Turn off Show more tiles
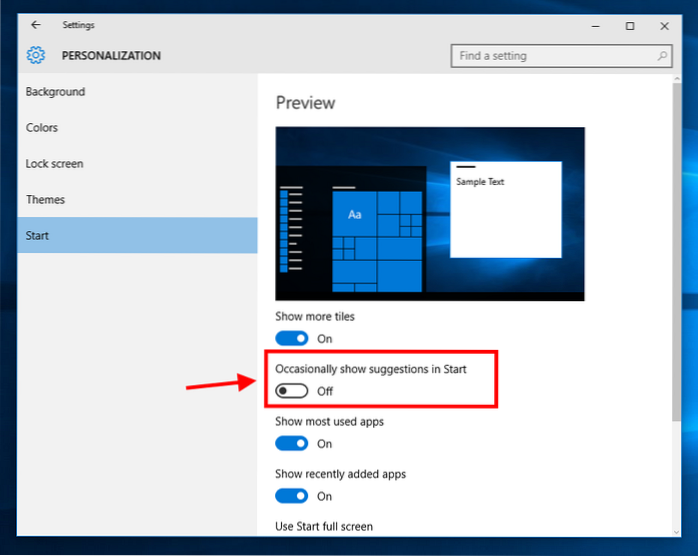698x556 pixels. coord(292,338)
